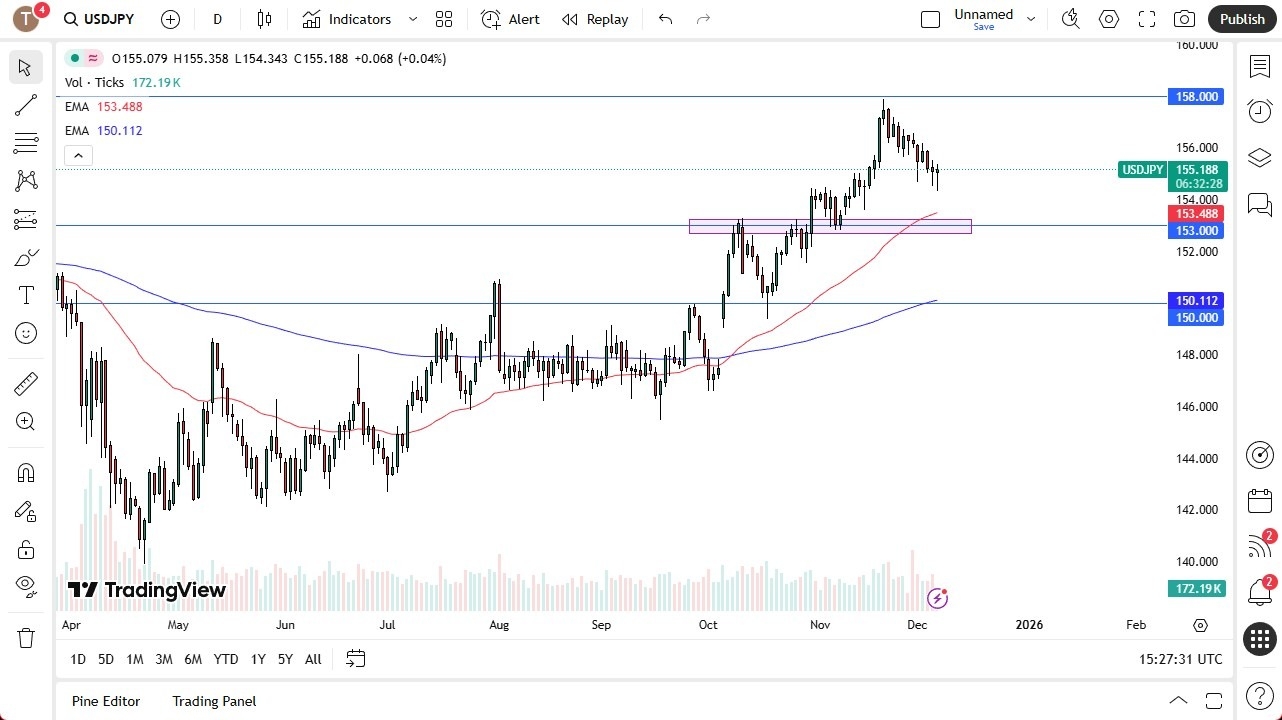
Task: Expand the symbol legend with the chevron
Action: click(x=78, y=155)
